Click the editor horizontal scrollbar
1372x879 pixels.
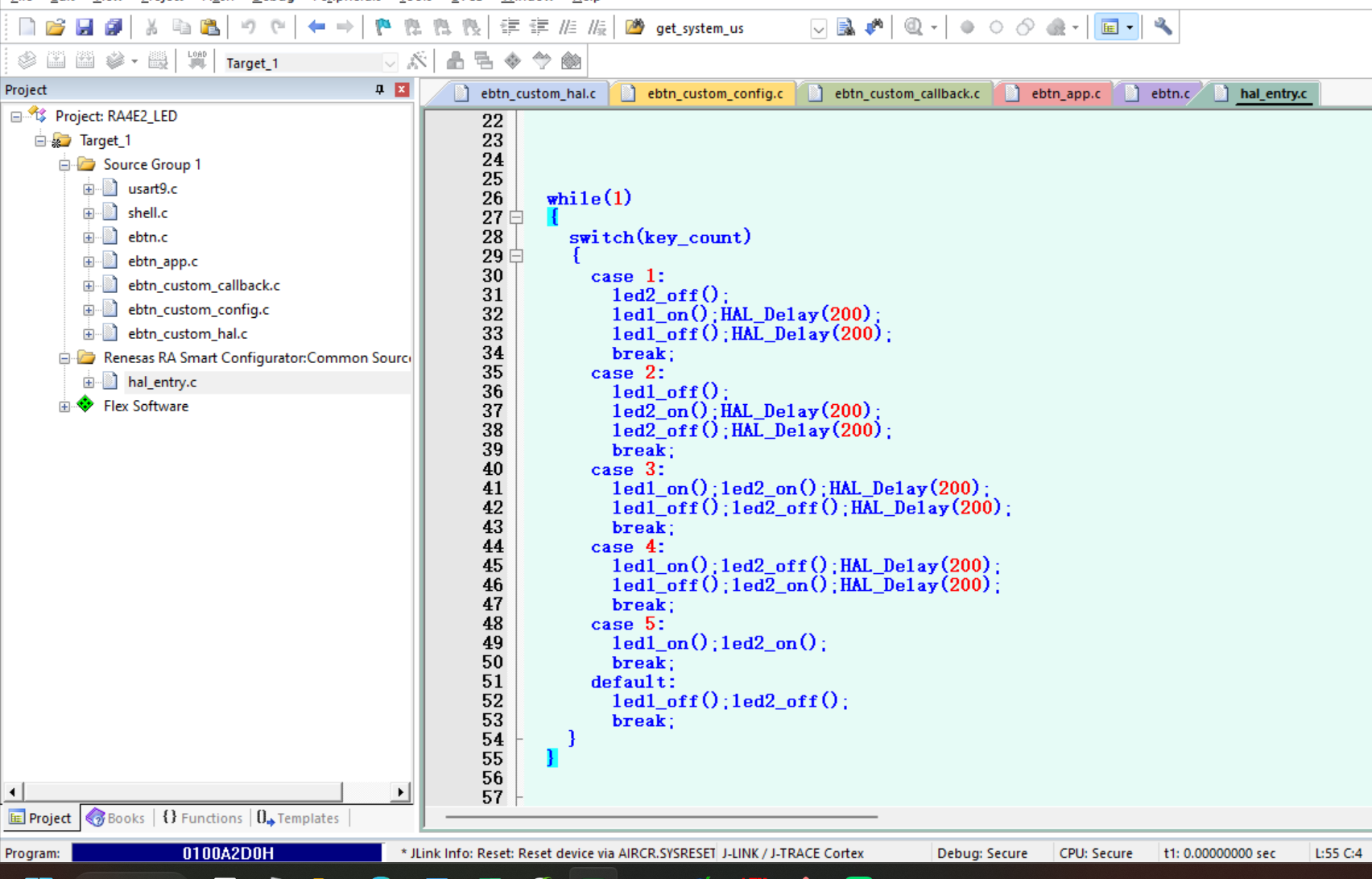(661, 817)
